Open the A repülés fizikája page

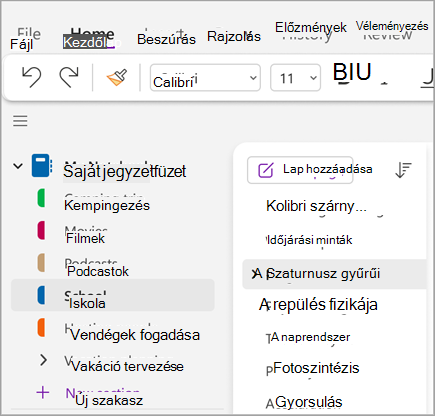point(318,305)
